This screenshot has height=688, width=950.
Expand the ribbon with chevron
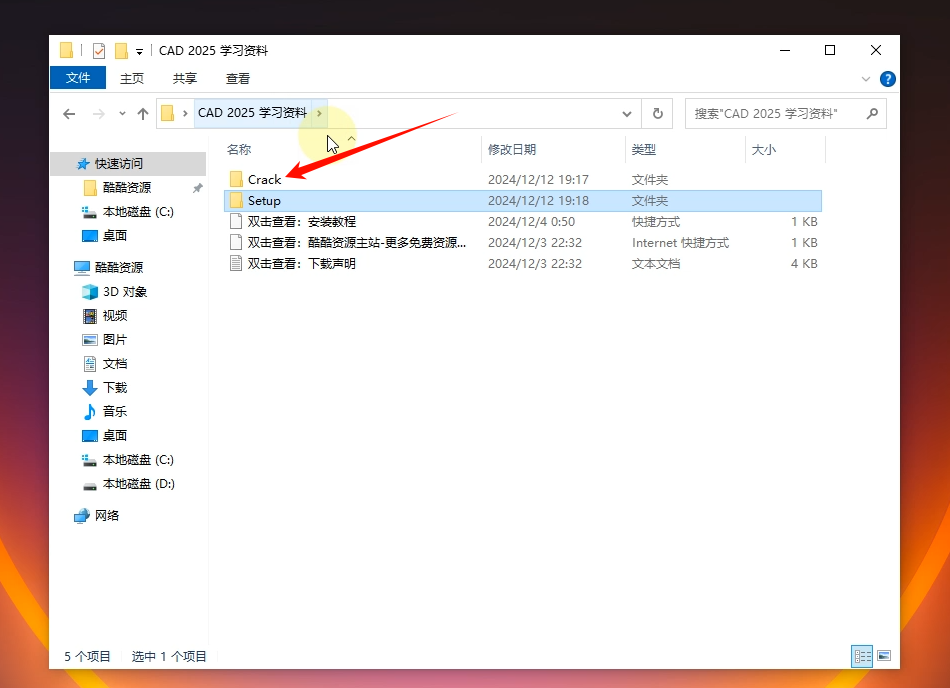point(866,79)
